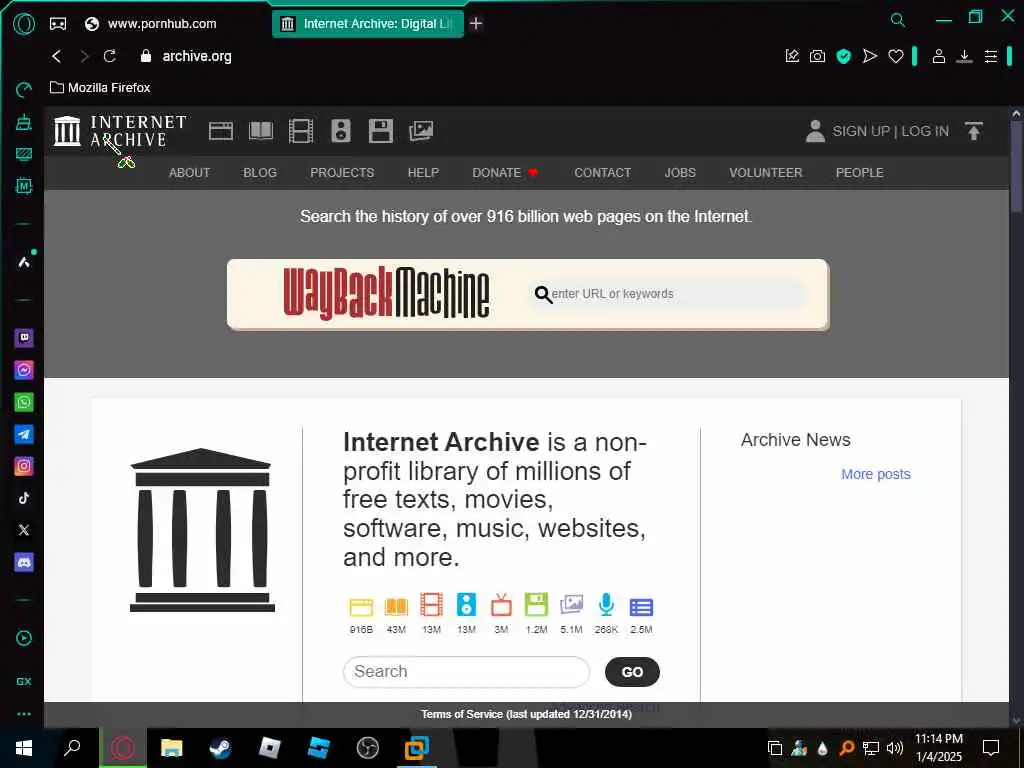Open OBS Studio from the taskbar
Image resolution: width=1024 pixels, height=768 pixels.
368,748
